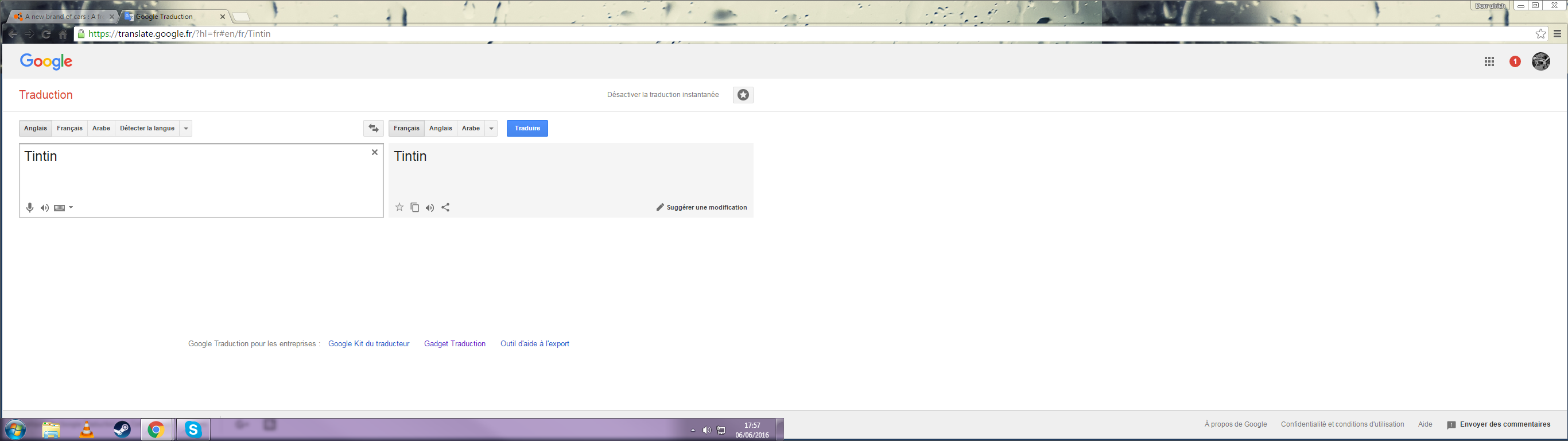Click the green padlock security icon
1568x441 pixels.
coord(81,34)
